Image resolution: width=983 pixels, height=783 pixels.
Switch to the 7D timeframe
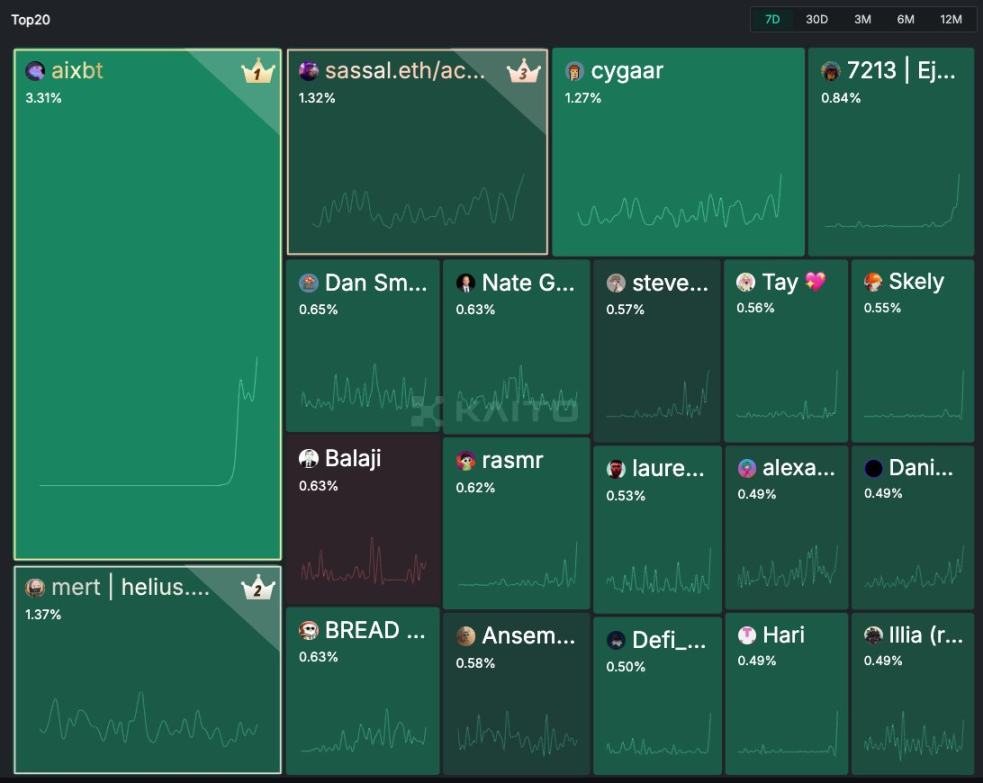772,19
